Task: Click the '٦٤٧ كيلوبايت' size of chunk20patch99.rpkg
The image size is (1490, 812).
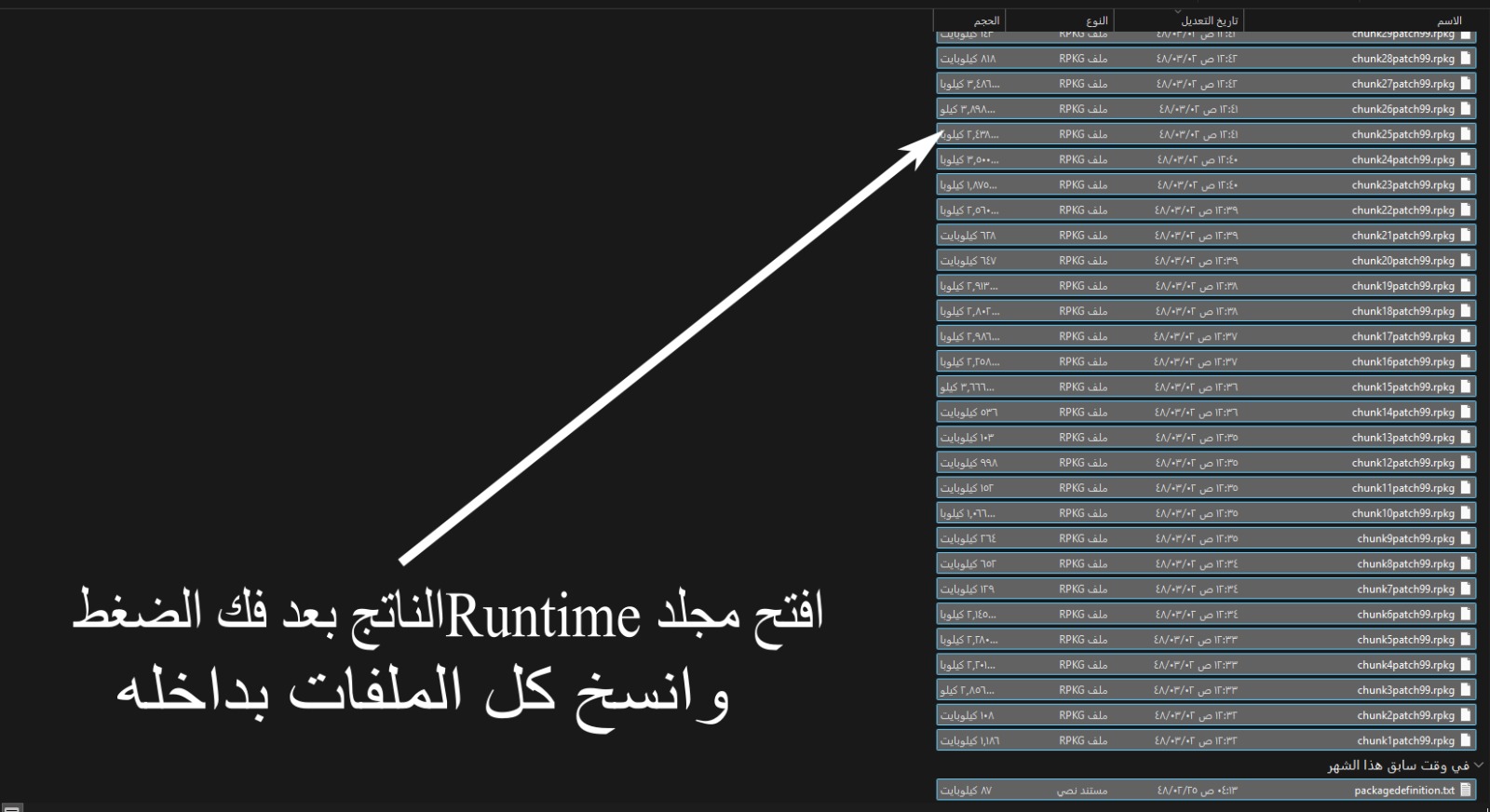Action: 968,260
